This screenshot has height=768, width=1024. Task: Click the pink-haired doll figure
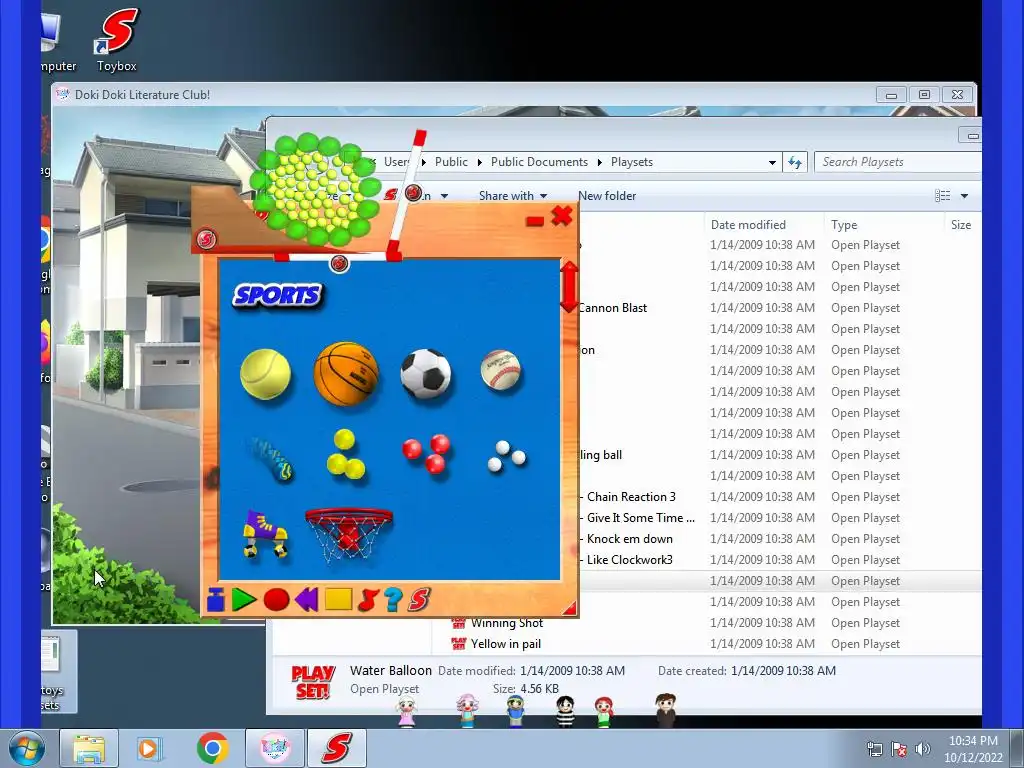[x=468, y=711]
